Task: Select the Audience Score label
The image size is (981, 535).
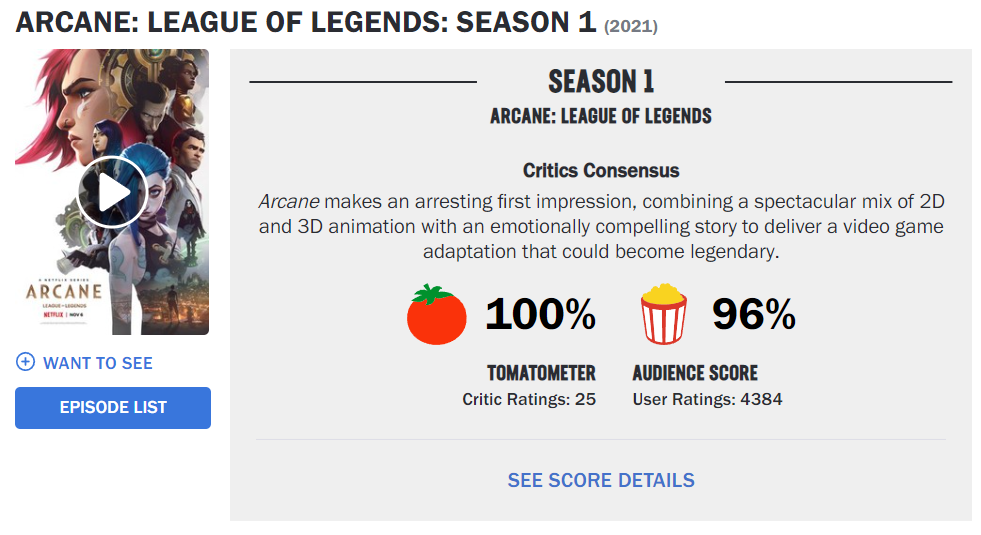Action: pos(695,373)
